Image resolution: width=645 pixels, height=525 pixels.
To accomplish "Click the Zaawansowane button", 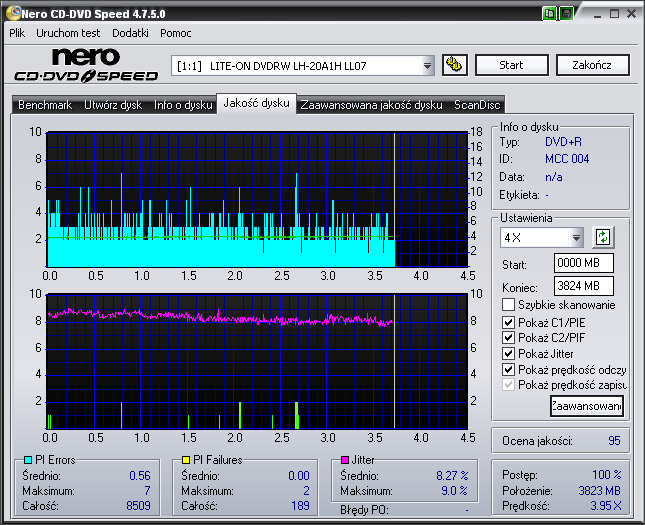I will 586,406.
